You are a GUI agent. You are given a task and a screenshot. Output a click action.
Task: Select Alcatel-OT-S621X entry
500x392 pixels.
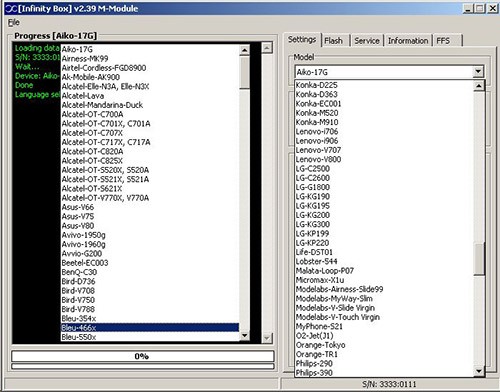(x=150, y=188)
